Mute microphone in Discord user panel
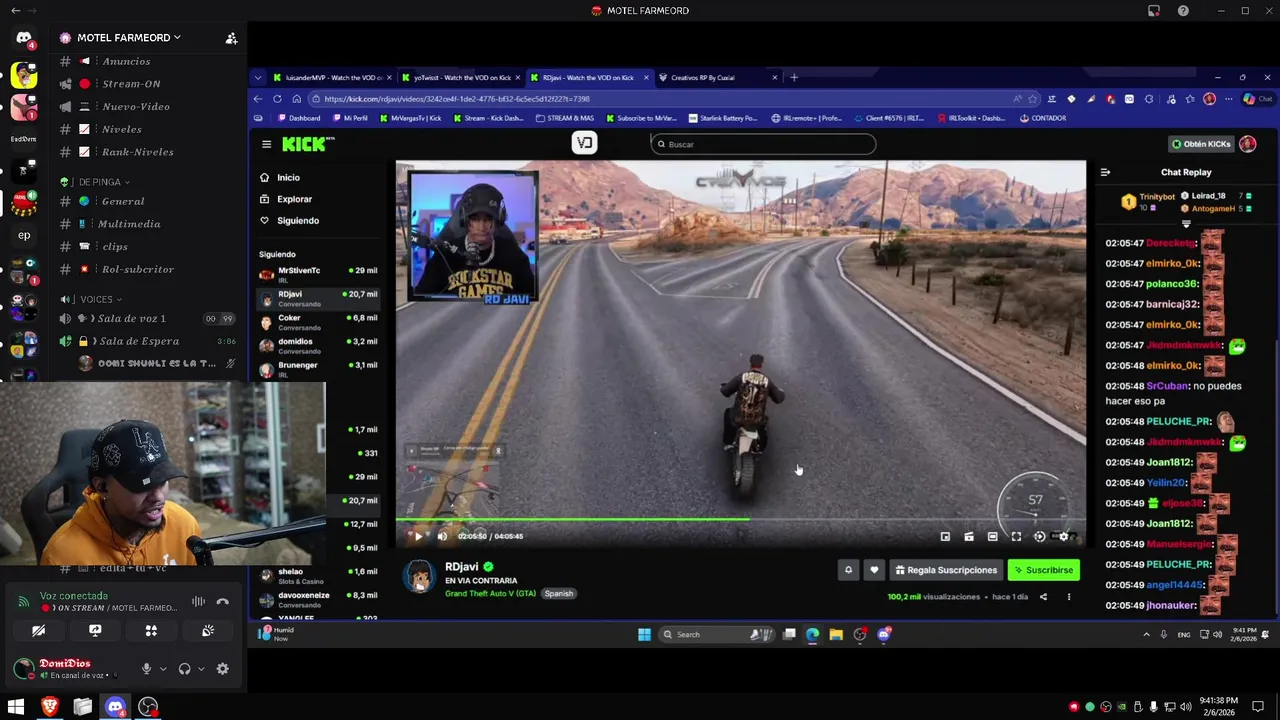Viewport: 1280px width, 720px height. [146, 669]
